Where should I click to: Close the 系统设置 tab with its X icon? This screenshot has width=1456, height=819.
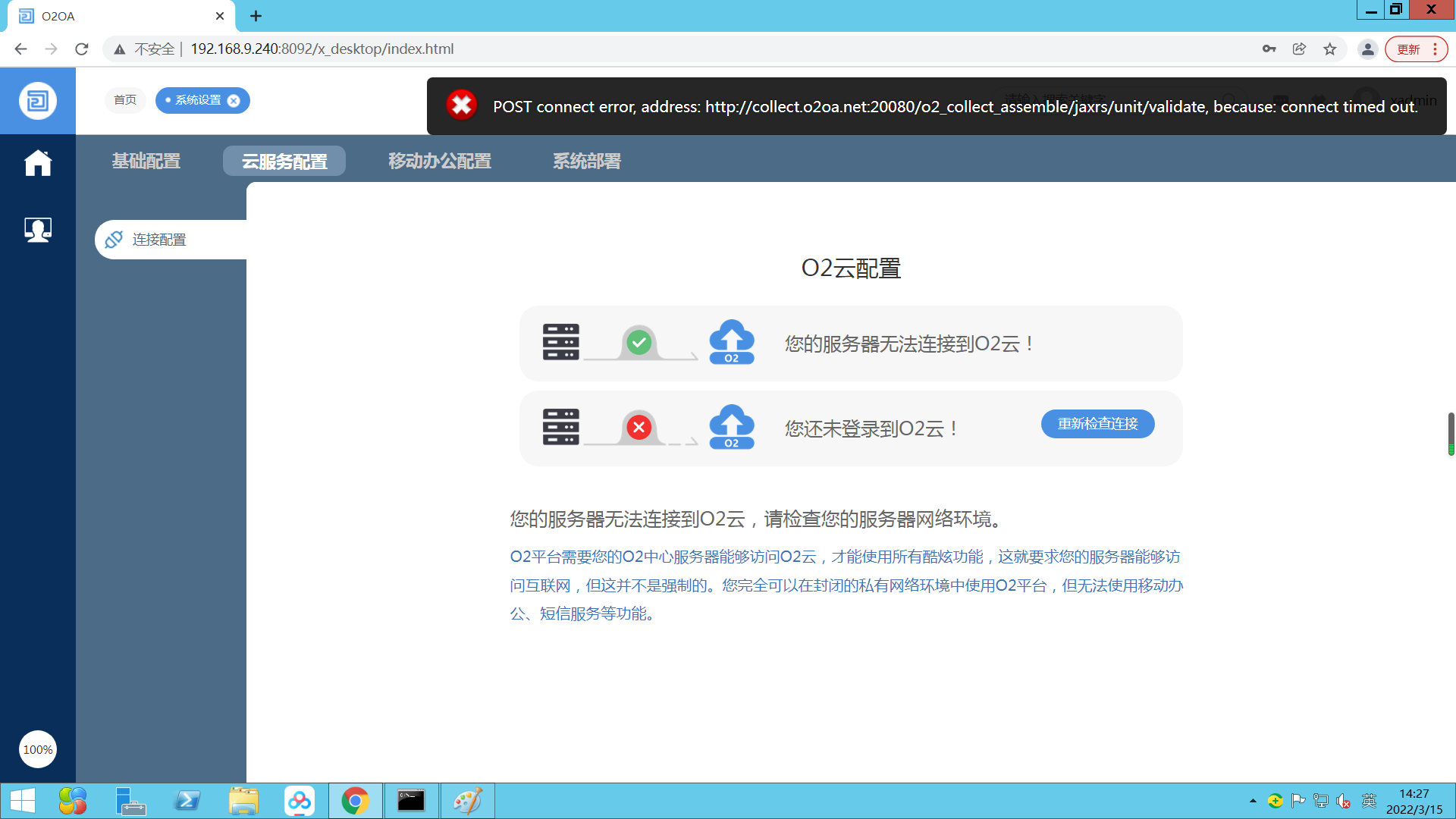coord(234,101)
